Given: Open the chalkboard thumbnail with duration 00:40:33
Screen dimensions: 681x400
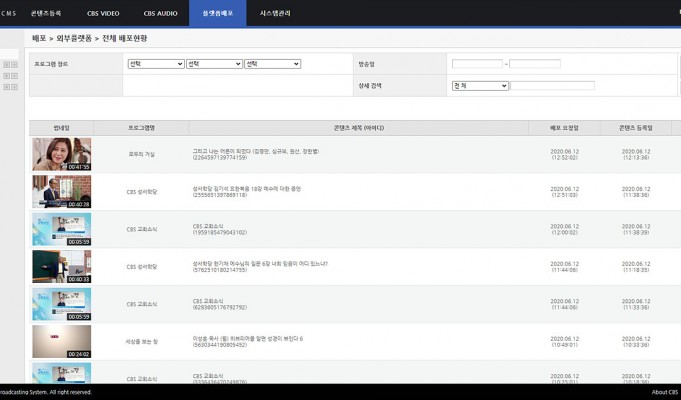Looking at the screenshot, I should 62,266.
